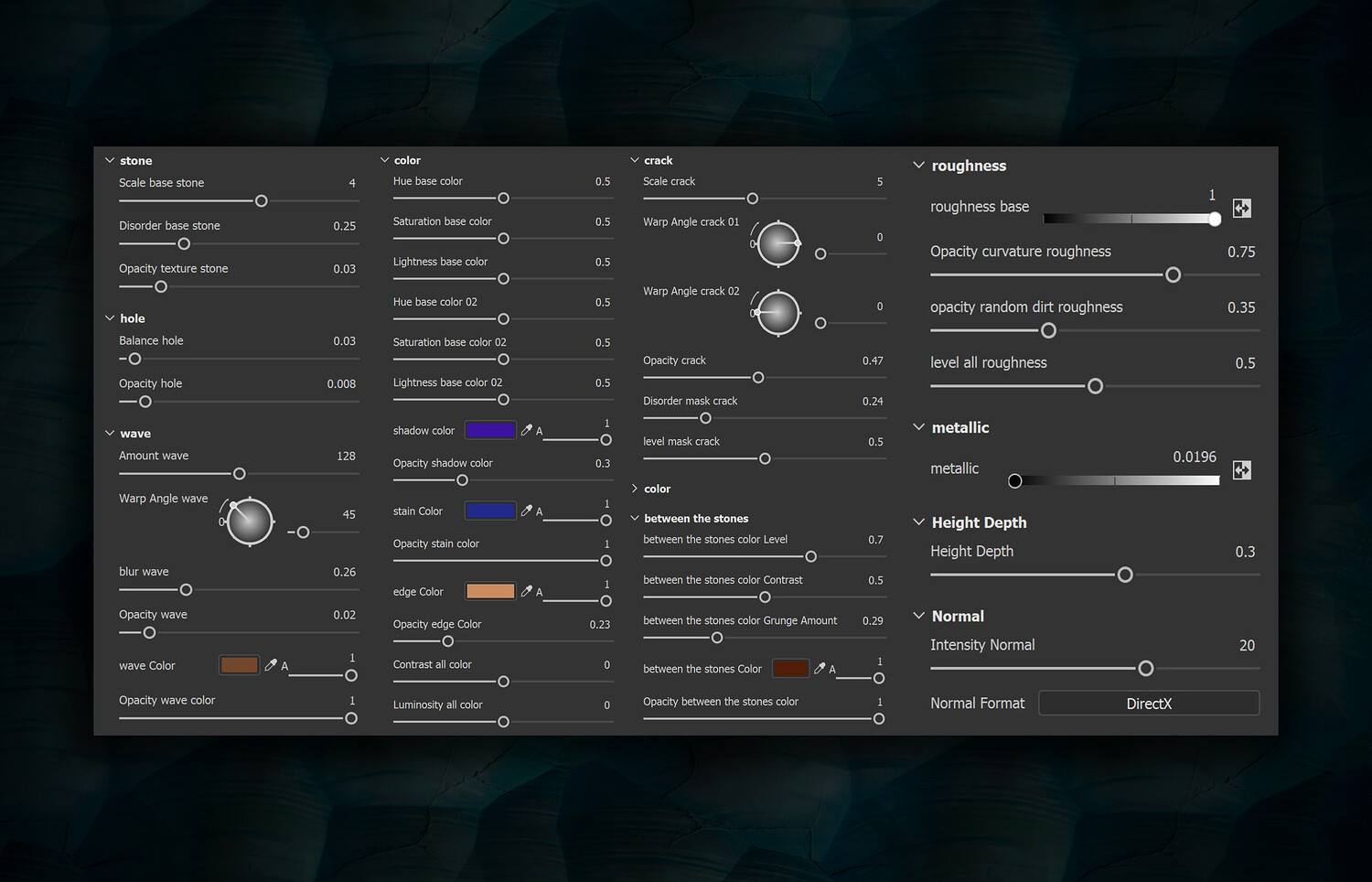Click the Scale base stone value 4
The width and height of the screenshot is (1372, 882).
pos(352,183)
